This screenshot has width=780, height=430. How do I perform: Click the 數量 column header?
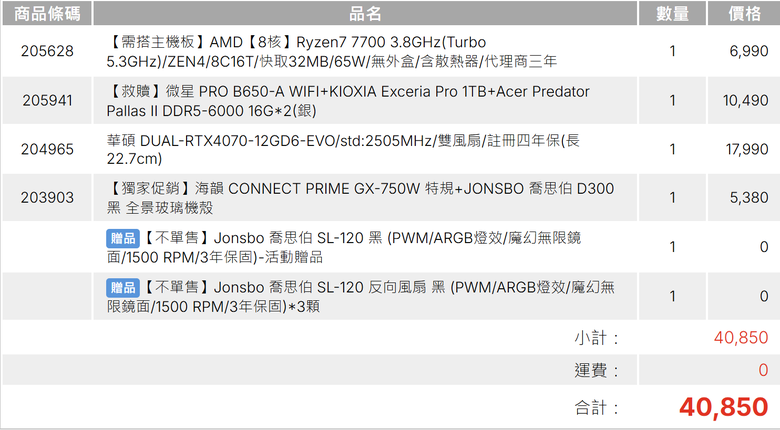tap(672, 13)
